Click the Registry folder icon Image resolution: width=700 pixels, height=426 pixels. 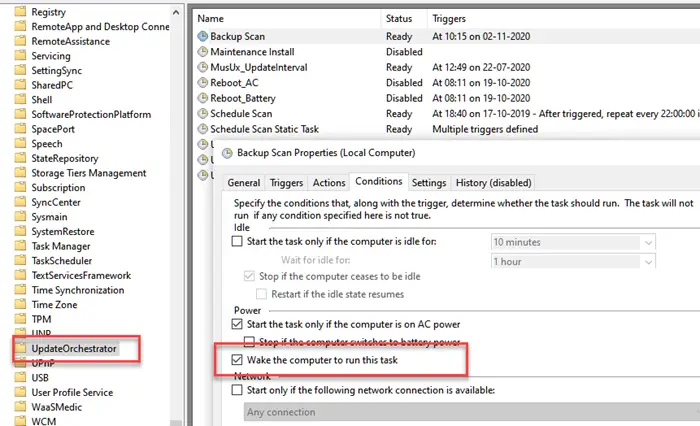20,12
